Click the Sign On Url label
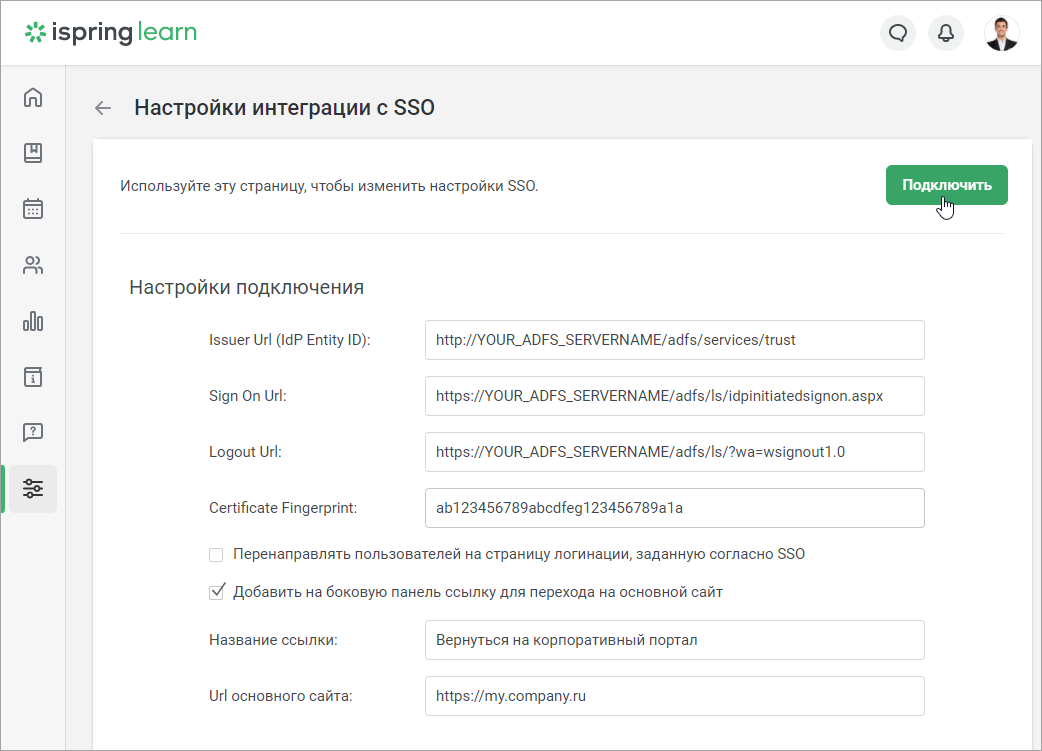The width and height of the screenshot is (1042, 751). click(248, 396)
